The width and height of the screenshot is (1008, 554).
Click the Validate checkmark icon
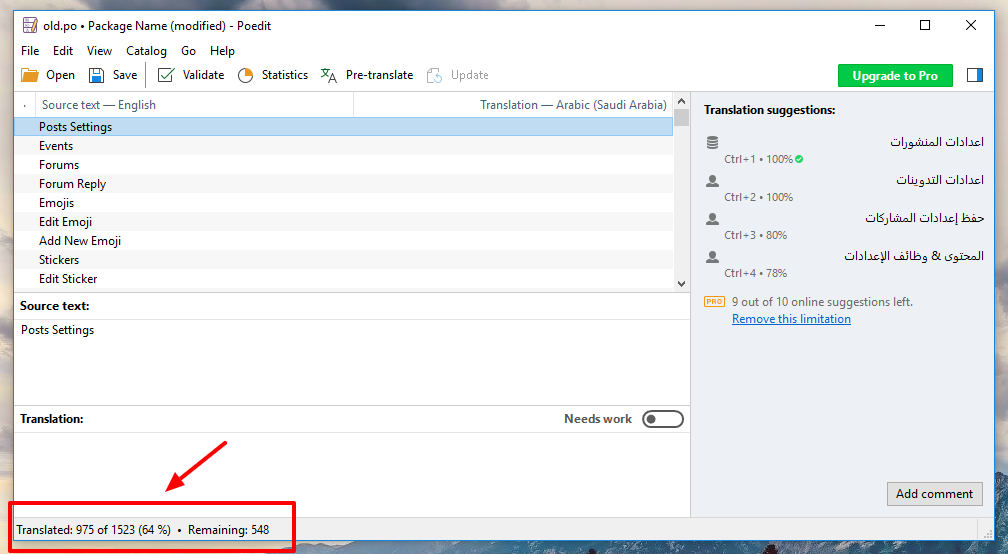166,75
